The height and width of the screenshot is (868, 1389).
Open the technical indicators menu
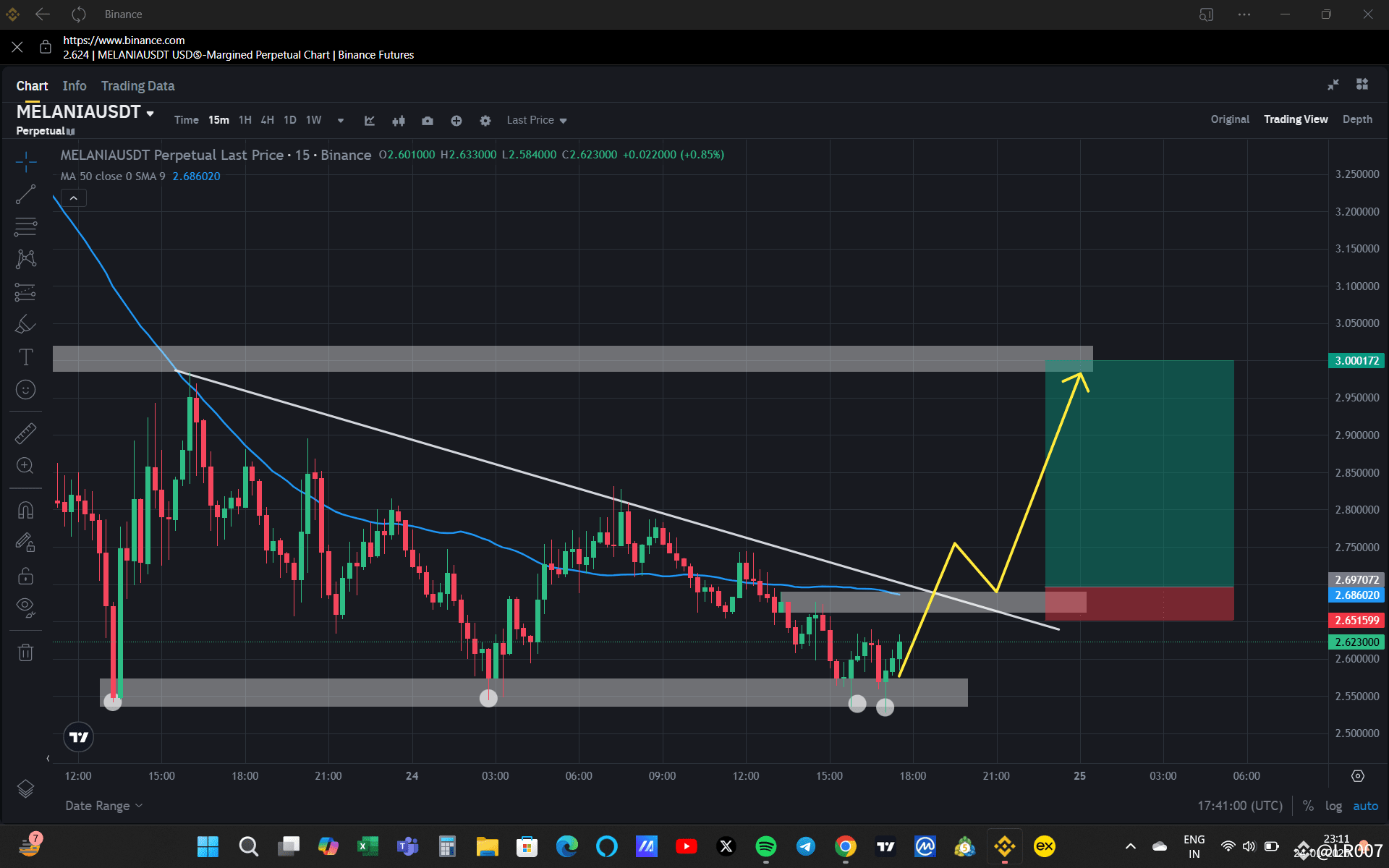[x=370, y=120]
